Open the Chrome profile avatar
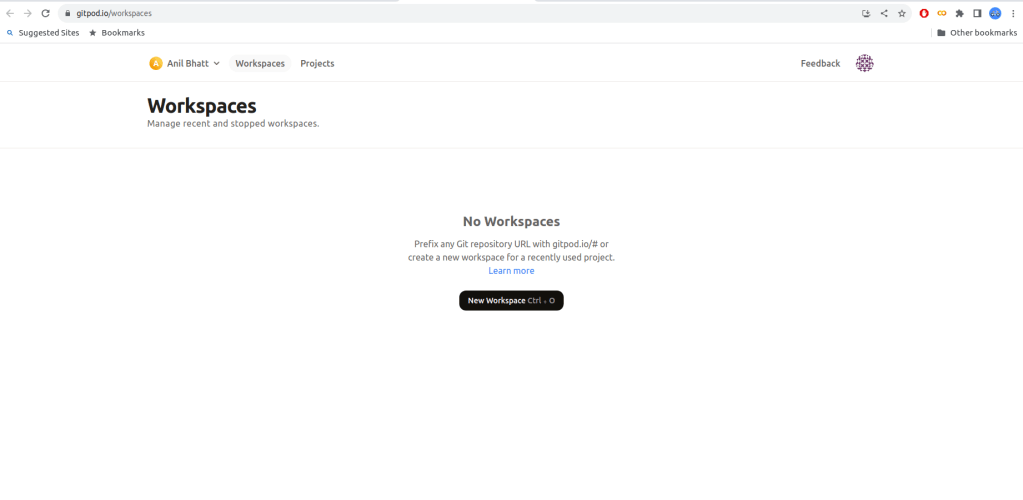The image size is (1023, 500). tap(995, 13)
